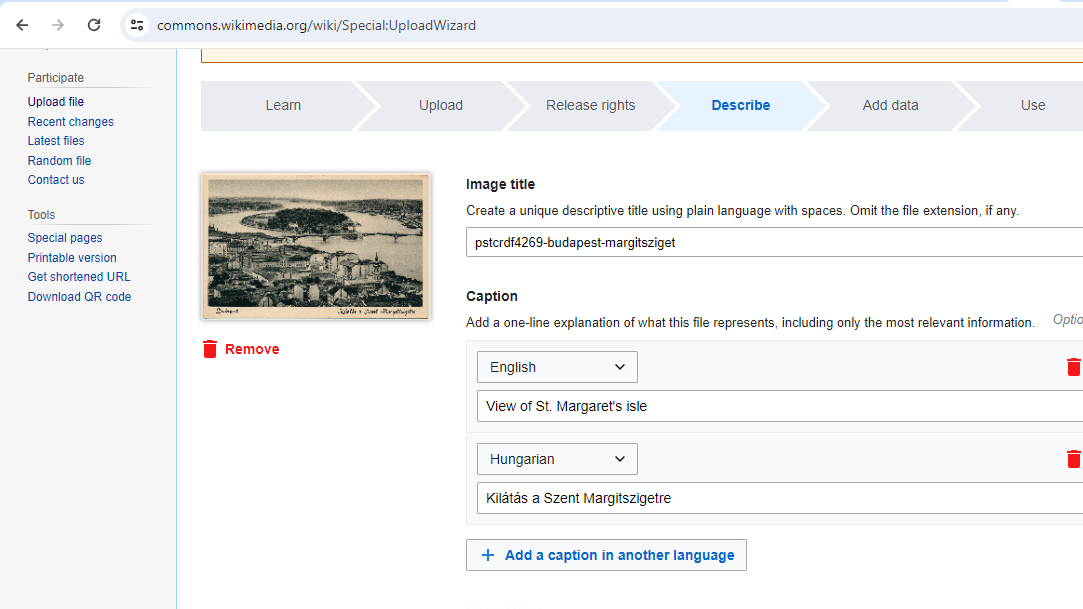Viewport: 1083px width, 609px height.
Task: Open the English language dropdown
Action: [x=557, y=367]
